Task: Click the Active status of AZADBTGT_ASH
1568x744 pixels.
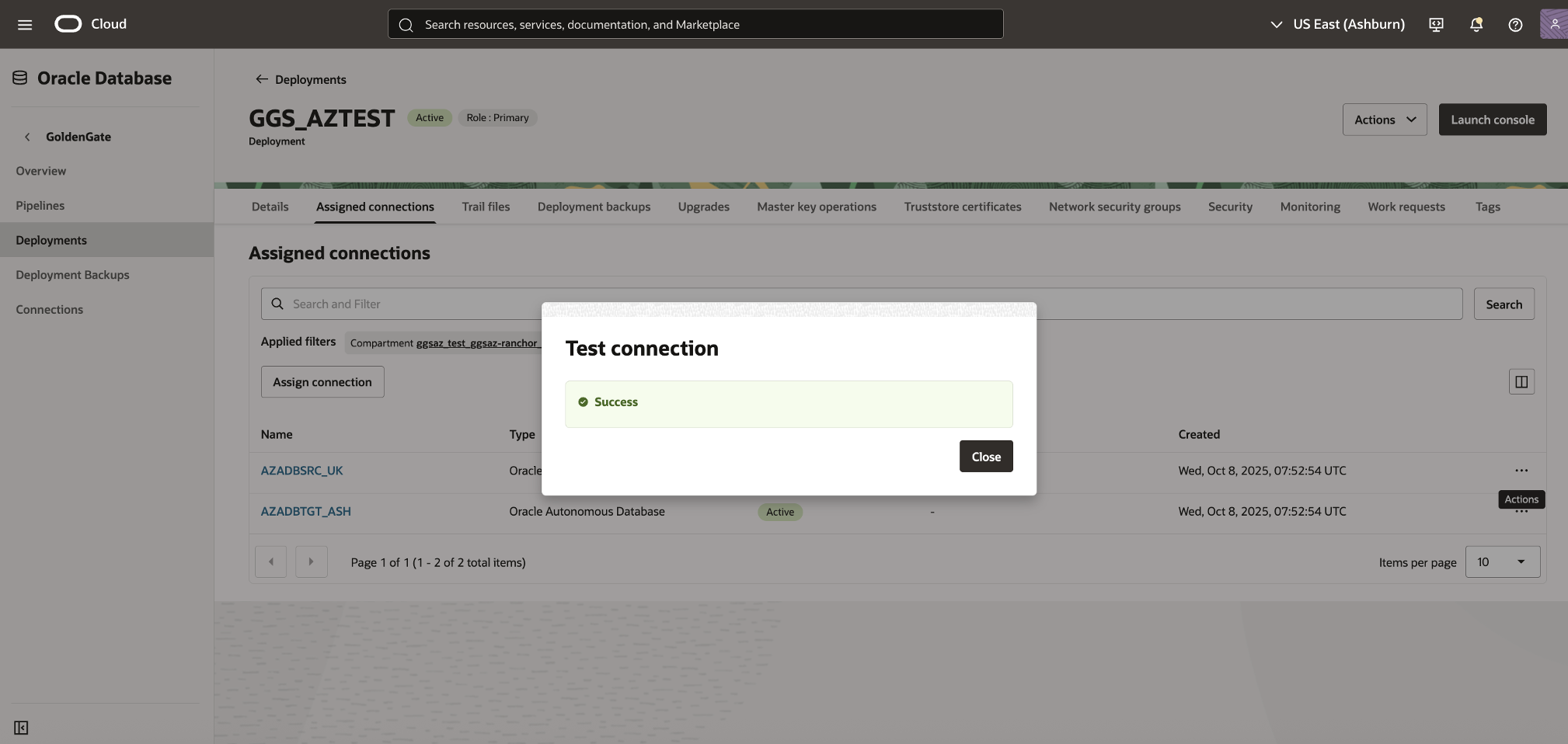Action: pos(780,512)
